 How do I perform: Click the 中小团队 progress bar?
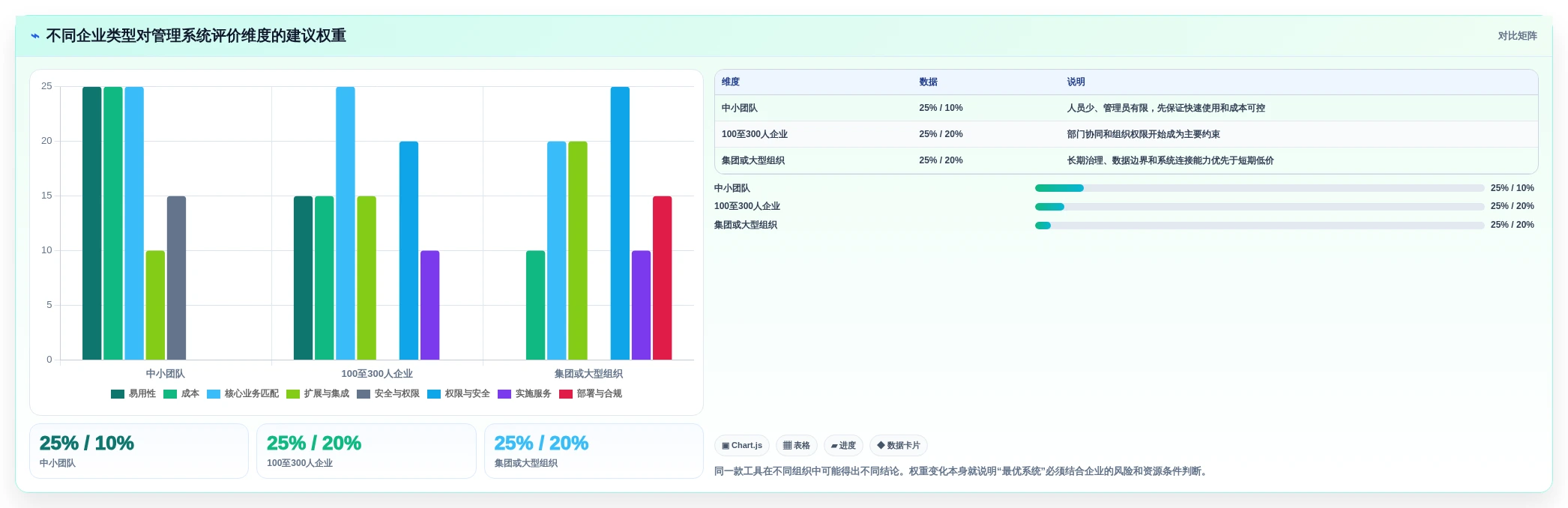[1259, 188]
